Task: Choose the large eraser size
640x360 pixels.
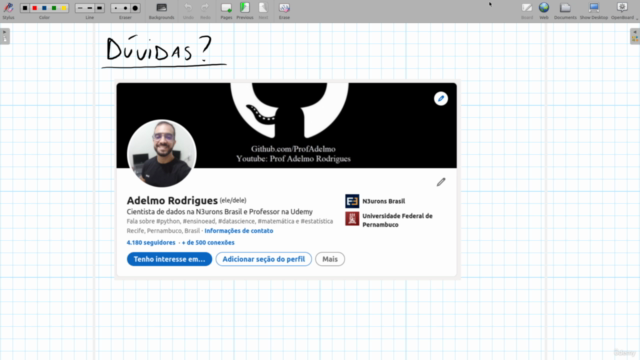Action: 135,8
